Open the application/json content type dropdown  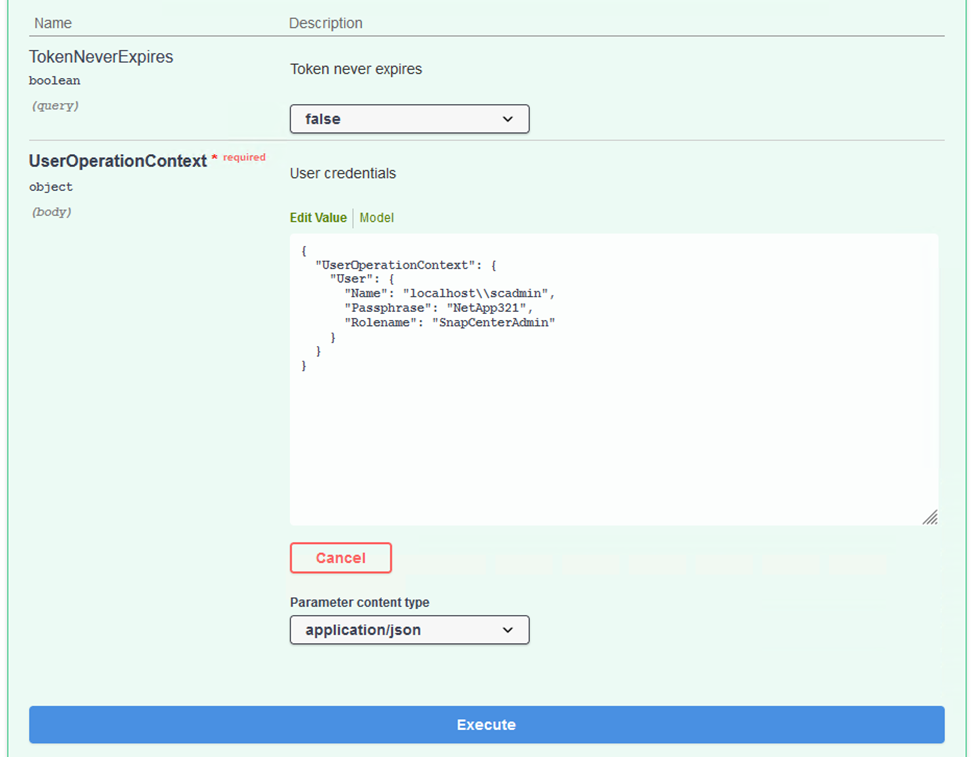point(408,630)
